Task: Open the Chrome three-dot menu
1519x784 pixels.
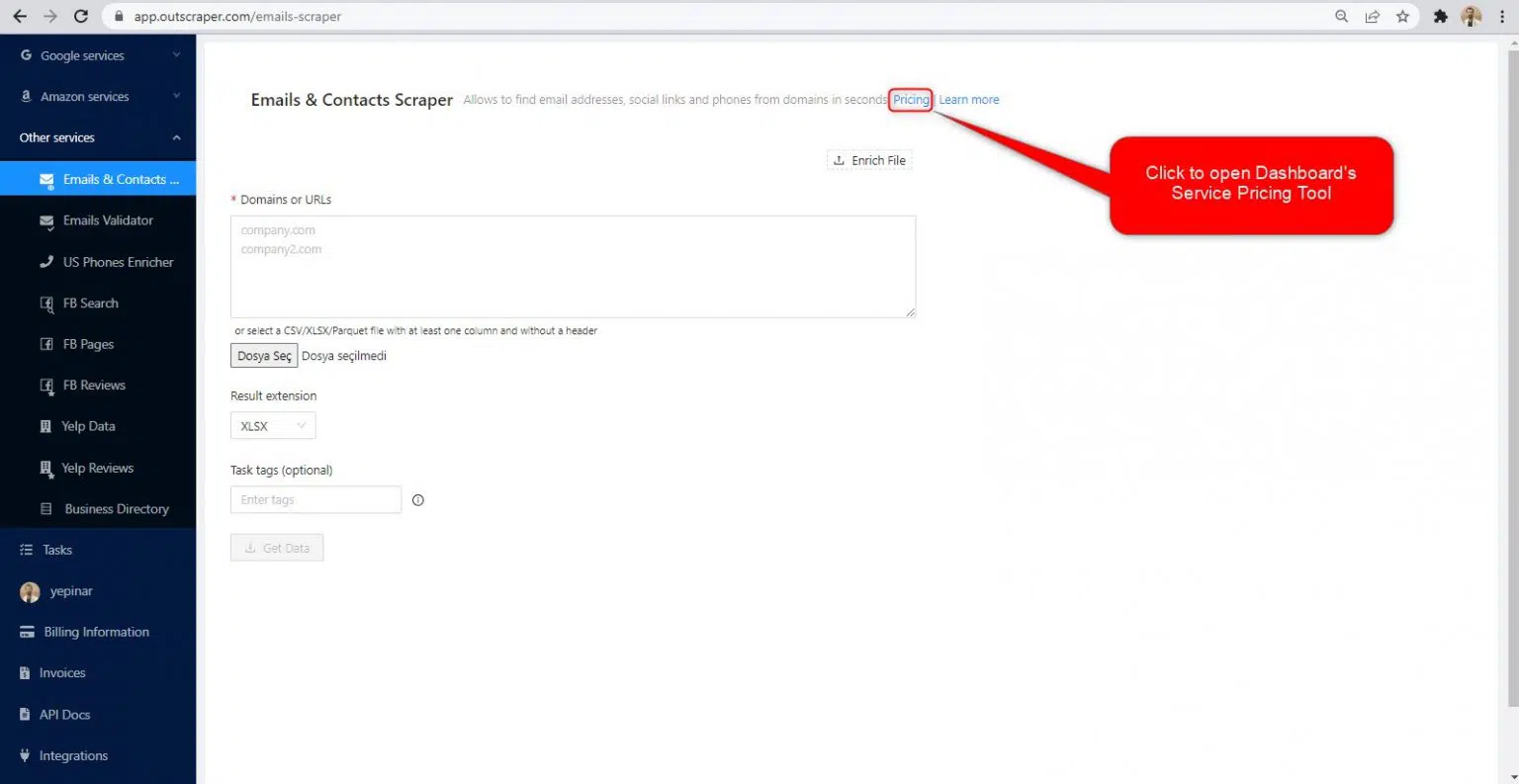Action: (1501, 16)
